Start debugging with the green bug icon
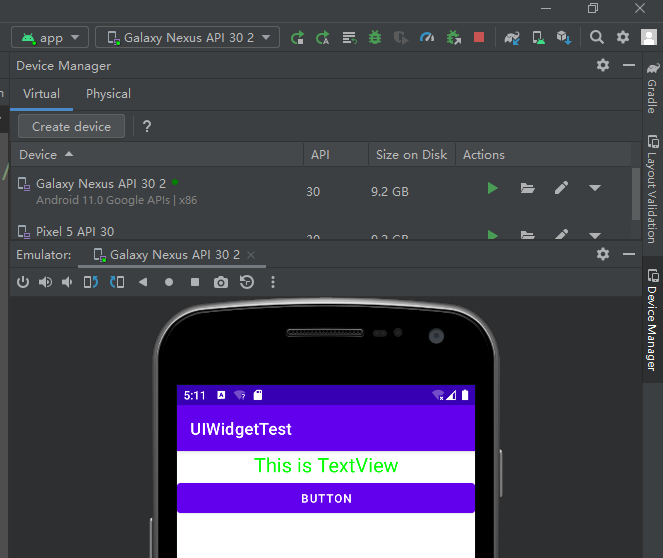663x558 pixels. point(375,38)
